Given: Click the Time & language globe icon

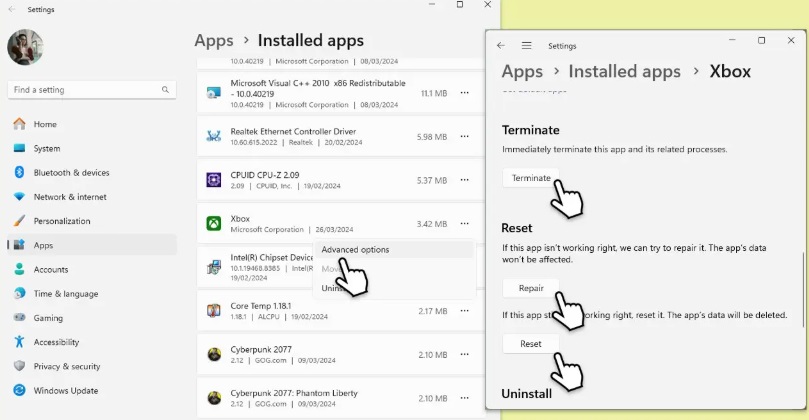Looking at the screenshot, I should point(19,293).
